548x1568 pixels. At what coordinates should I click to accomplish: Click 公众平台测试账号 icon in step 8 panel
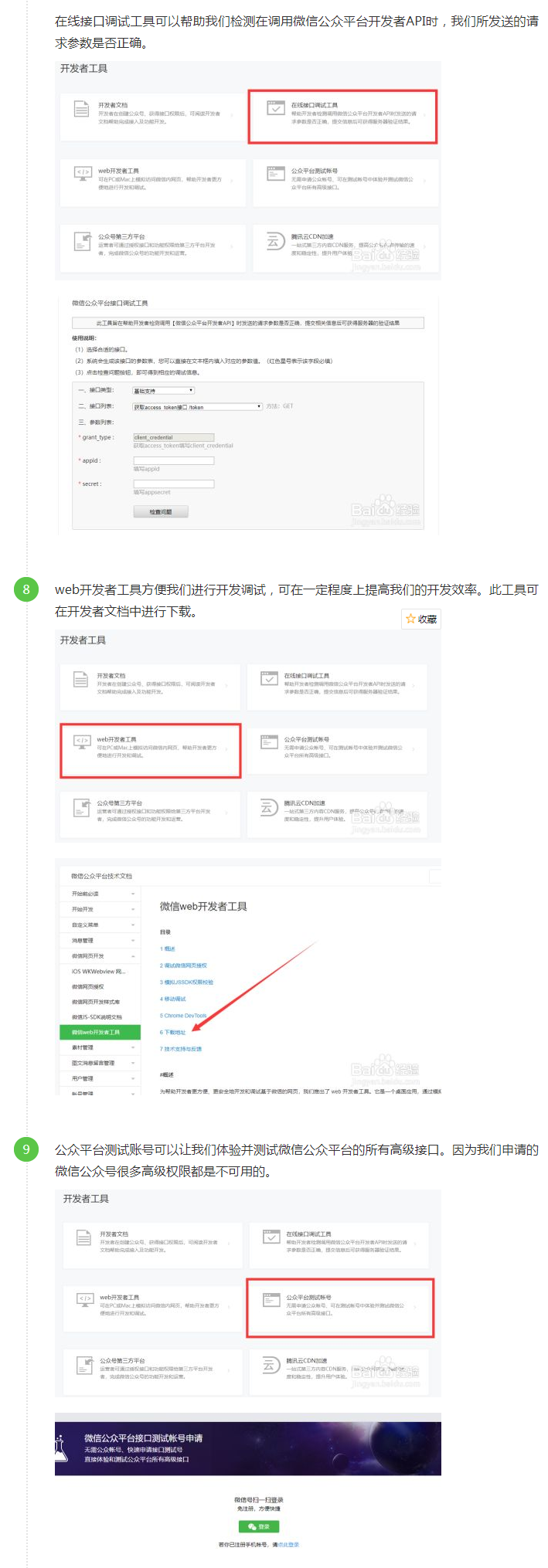coord(269,742)
